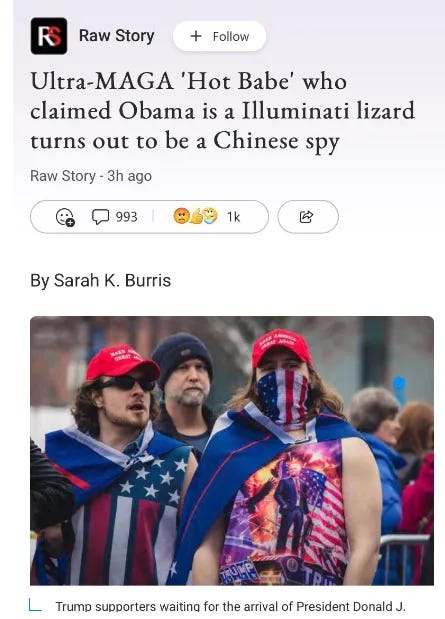The width and height of the screenshot is (445, 619).
Task: Click the Raw Story - 3h ago byline
Action: point(91,176)
